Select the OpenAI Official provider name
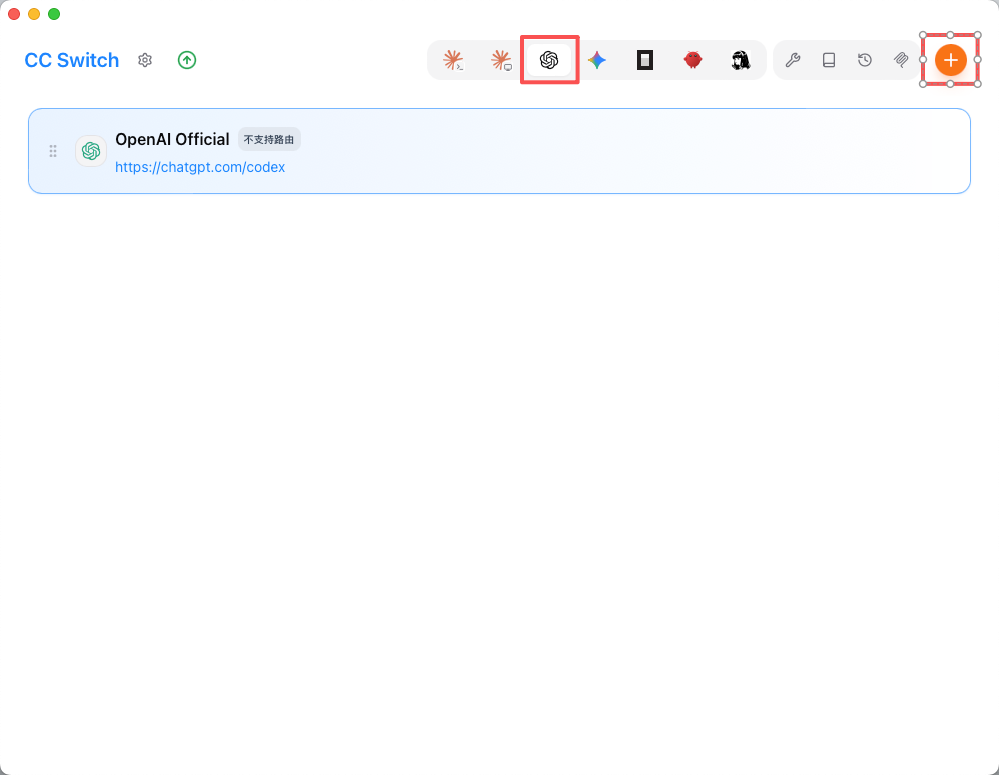Viewport: 999px width, 775px height. pyautogui.click(x=172, y=140)
